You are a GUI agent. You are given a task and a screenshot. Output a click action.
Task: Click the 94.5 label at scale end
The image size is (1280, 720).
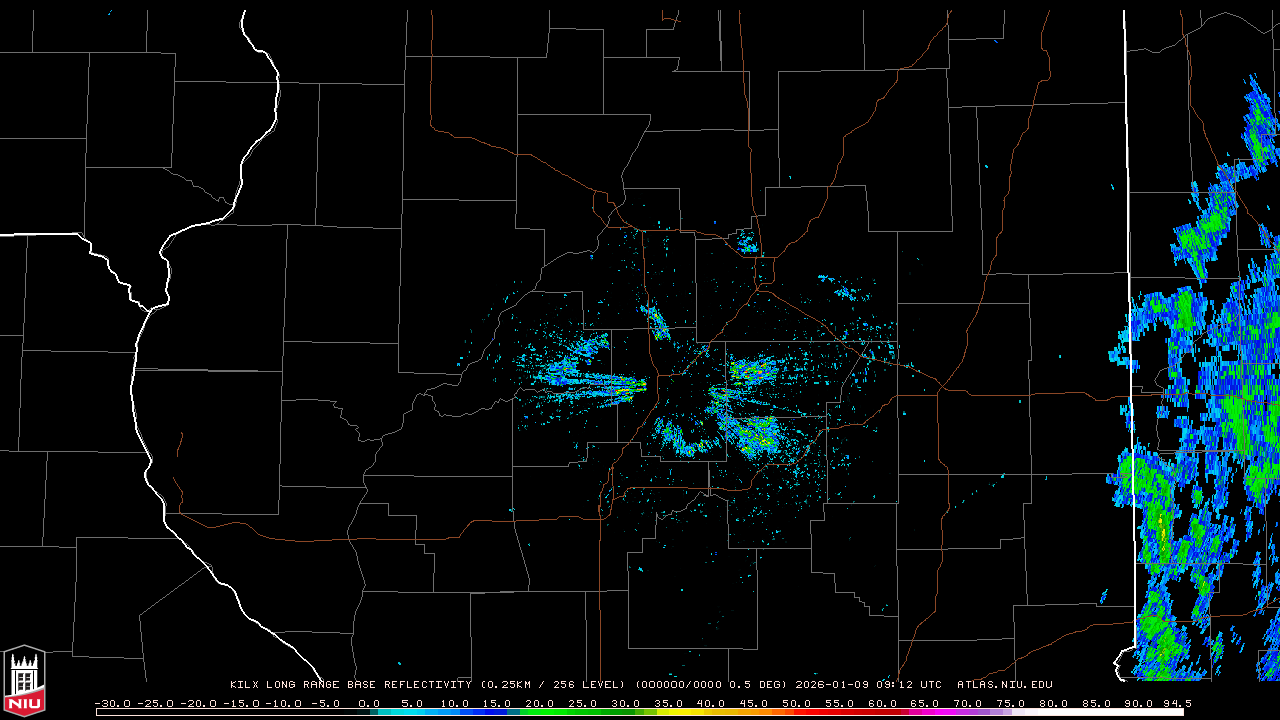[1176, 704]
